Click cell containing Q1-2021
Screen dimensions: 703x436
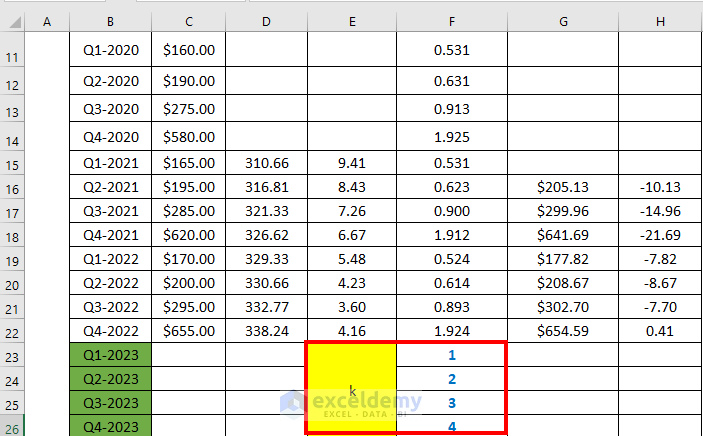pos(111,163)
